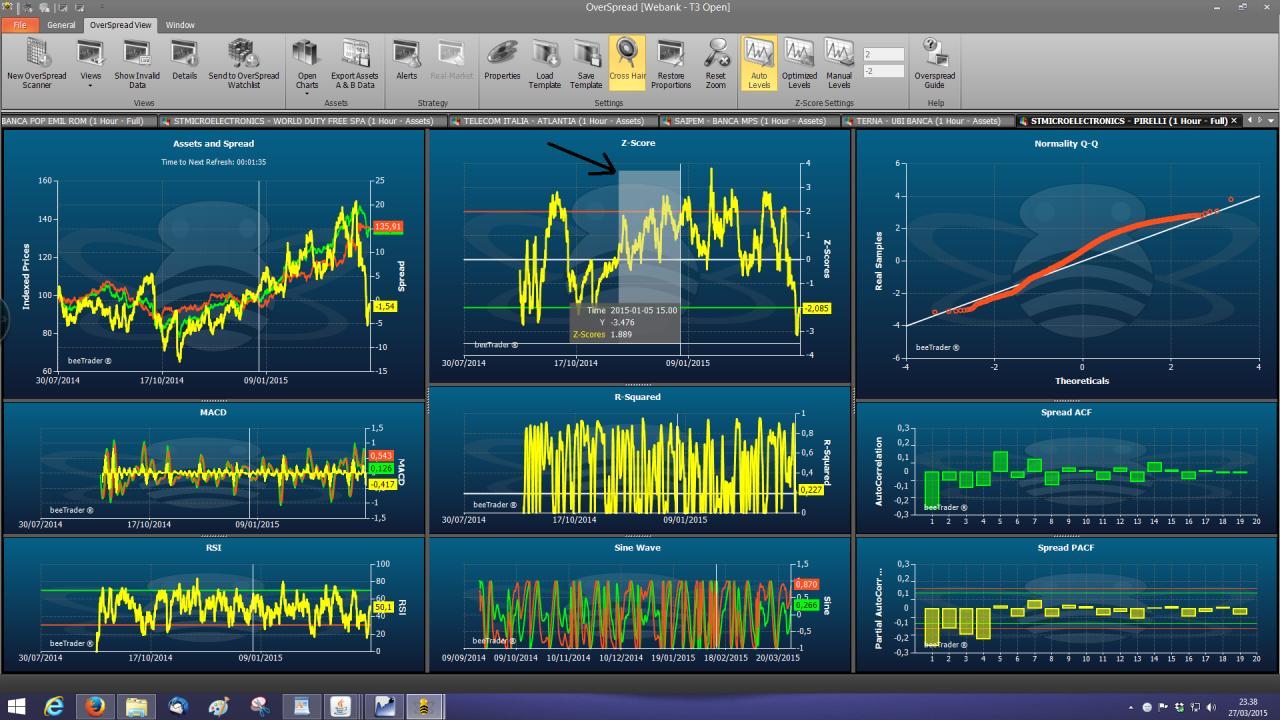Send to OverSpread Watchlist
1280x720 pixels.
pos(244,64)
